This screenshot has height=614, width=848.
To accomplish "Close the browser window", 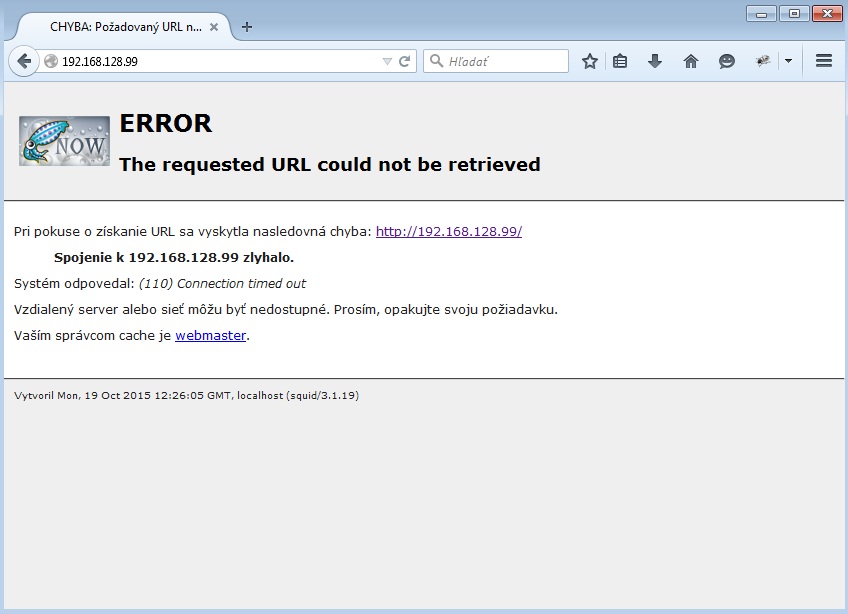I will (827, 14).
